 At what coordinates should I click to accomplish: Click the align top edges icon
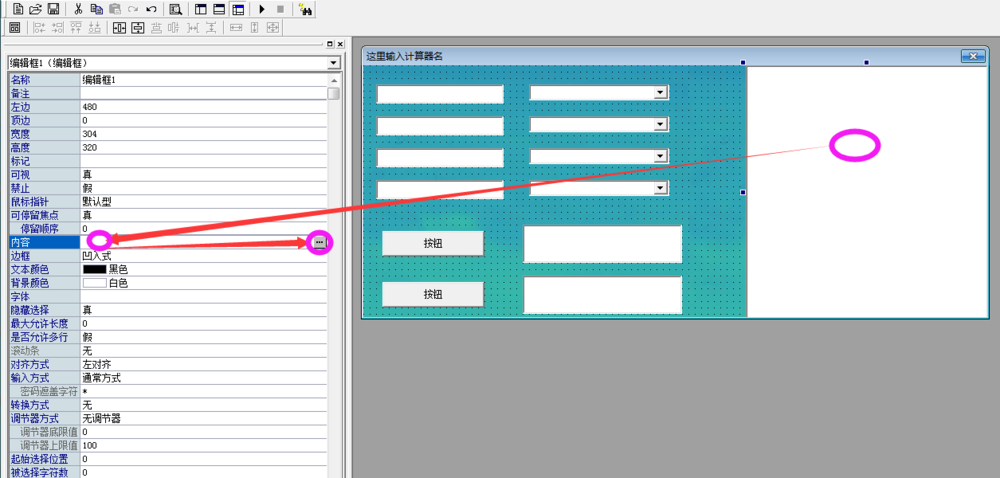click(x=77, y=27)
